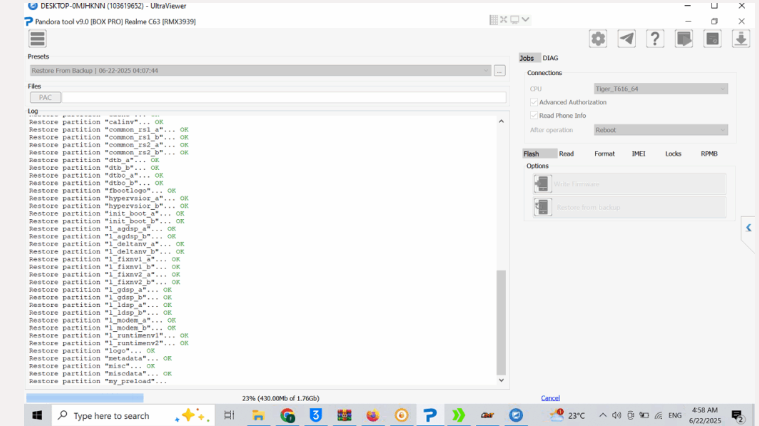The image size is (759, 426).
Task: Open the download arrow icon
Action: click(741, 39)
